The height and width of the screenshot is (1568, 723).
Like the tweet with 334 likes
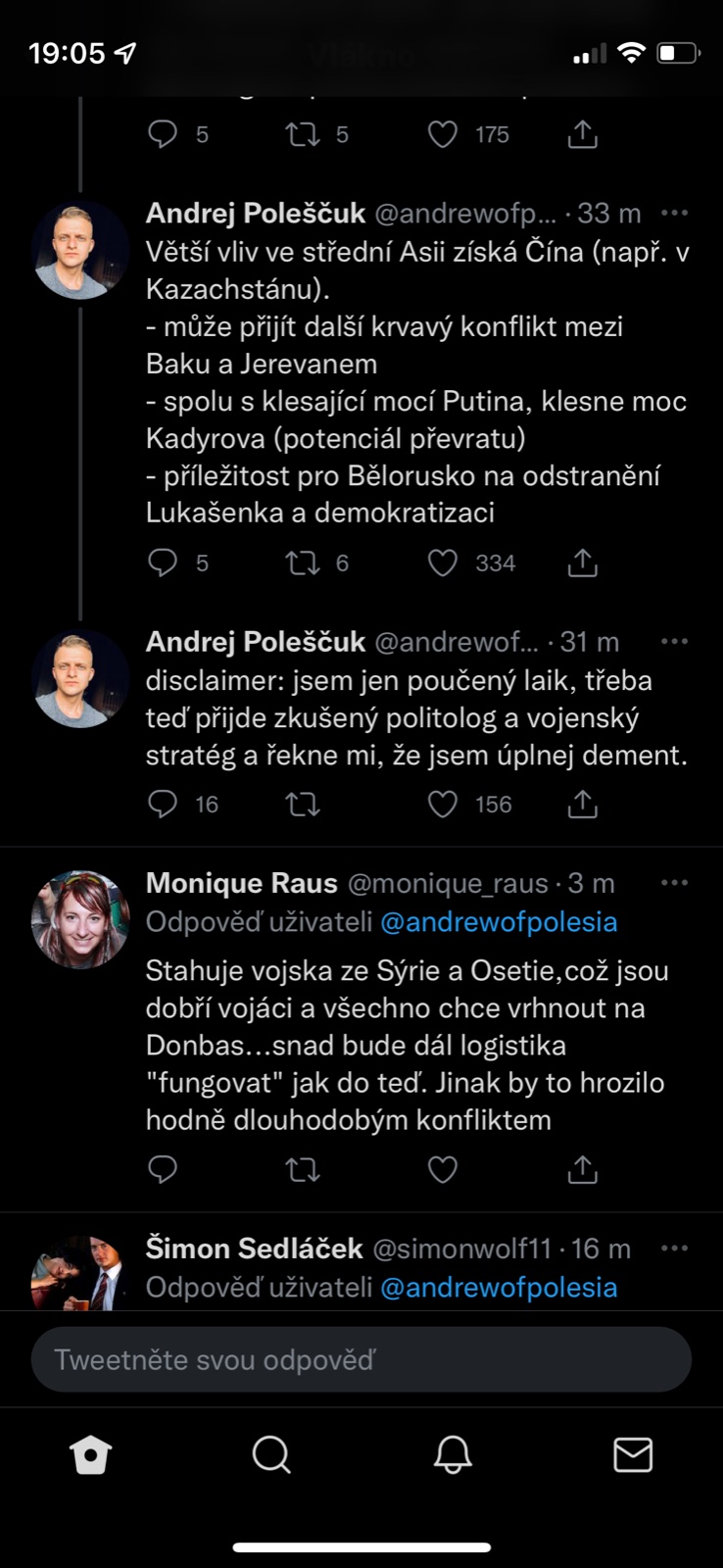443,563
